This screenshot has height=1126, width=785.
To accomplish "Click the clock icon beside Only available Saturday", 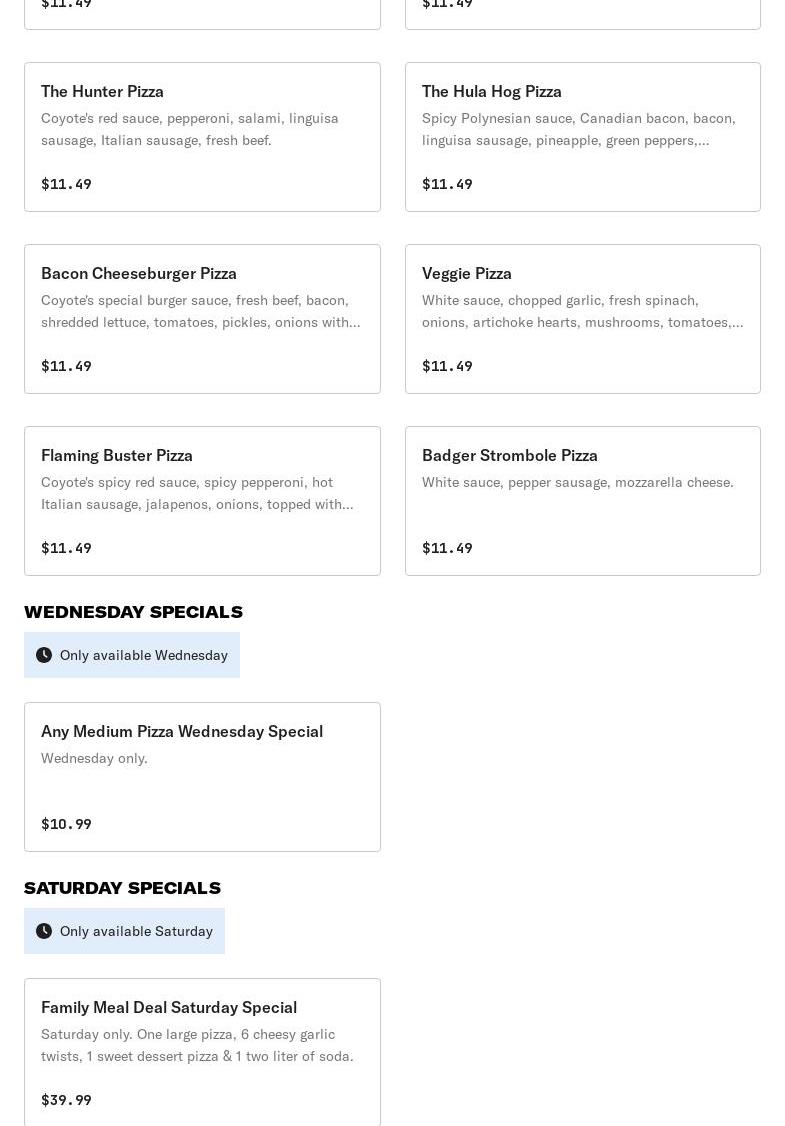I will point(44,931).
